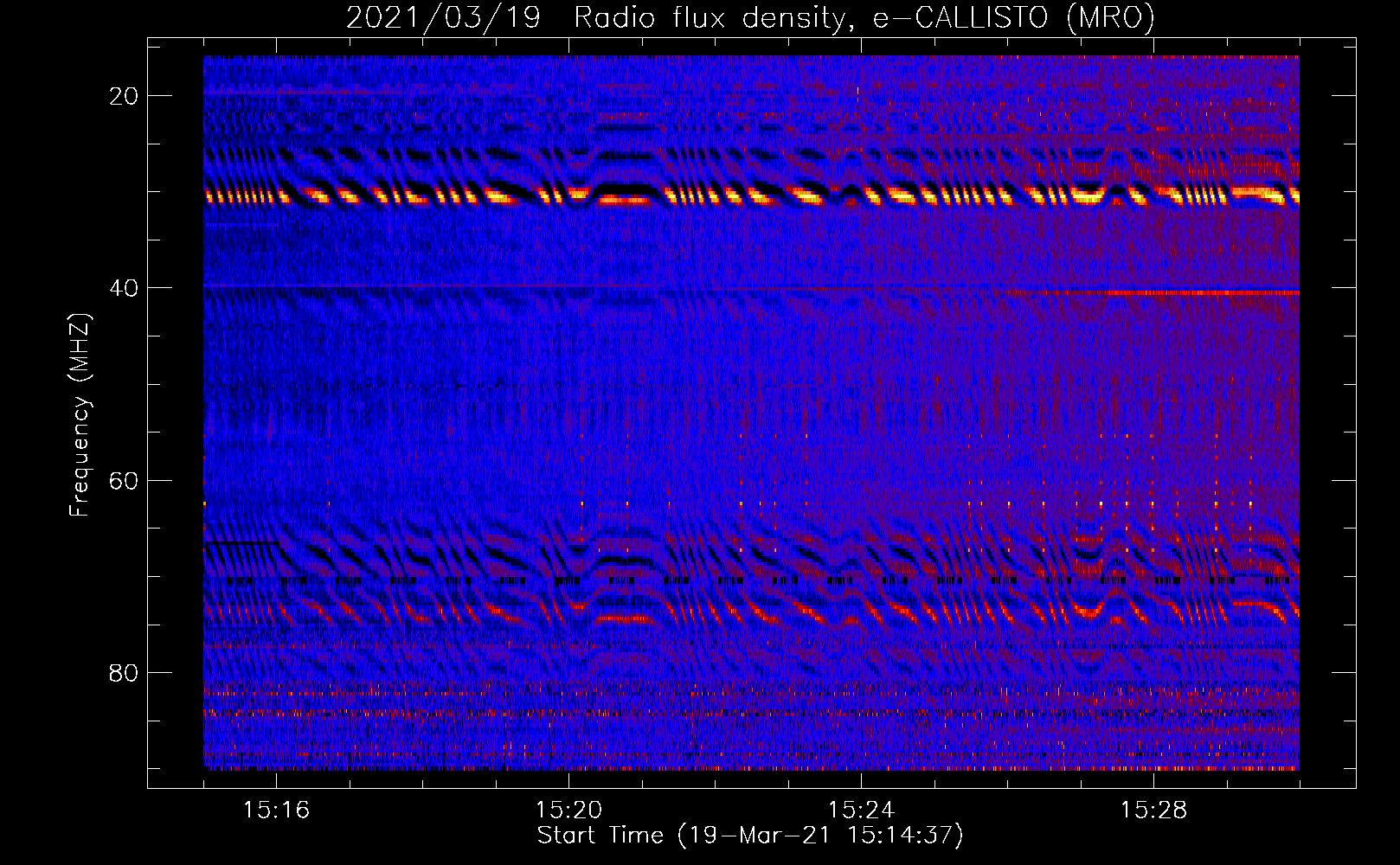1400x865 pixels.
Task: Click the '15:16' time tick label
Action: (x=276, y=810)
